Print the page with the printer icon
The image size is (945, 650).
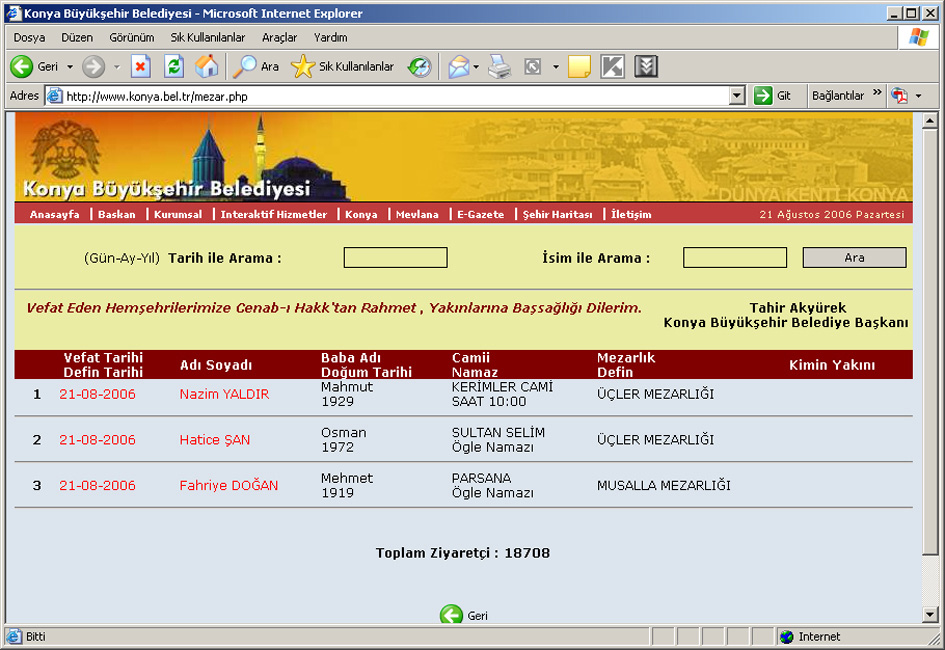tap(499, 66)
